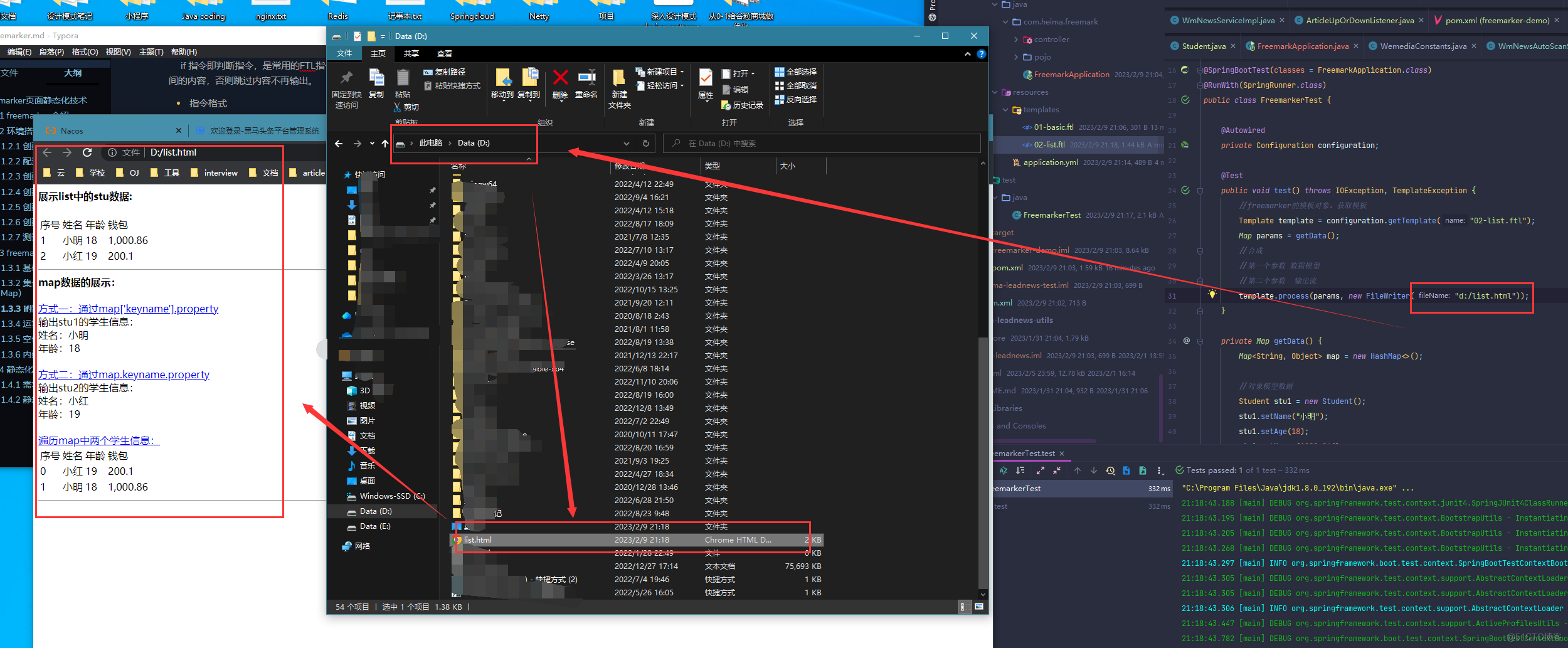This screenshot has width=1568, height=648.
Task: Expand all test results in IDE run panel
Action: (1041, 470)
